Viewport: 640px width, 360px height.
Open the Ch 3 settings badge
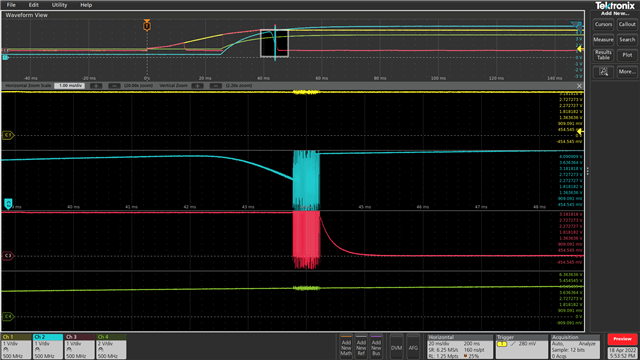click(80, 347)
